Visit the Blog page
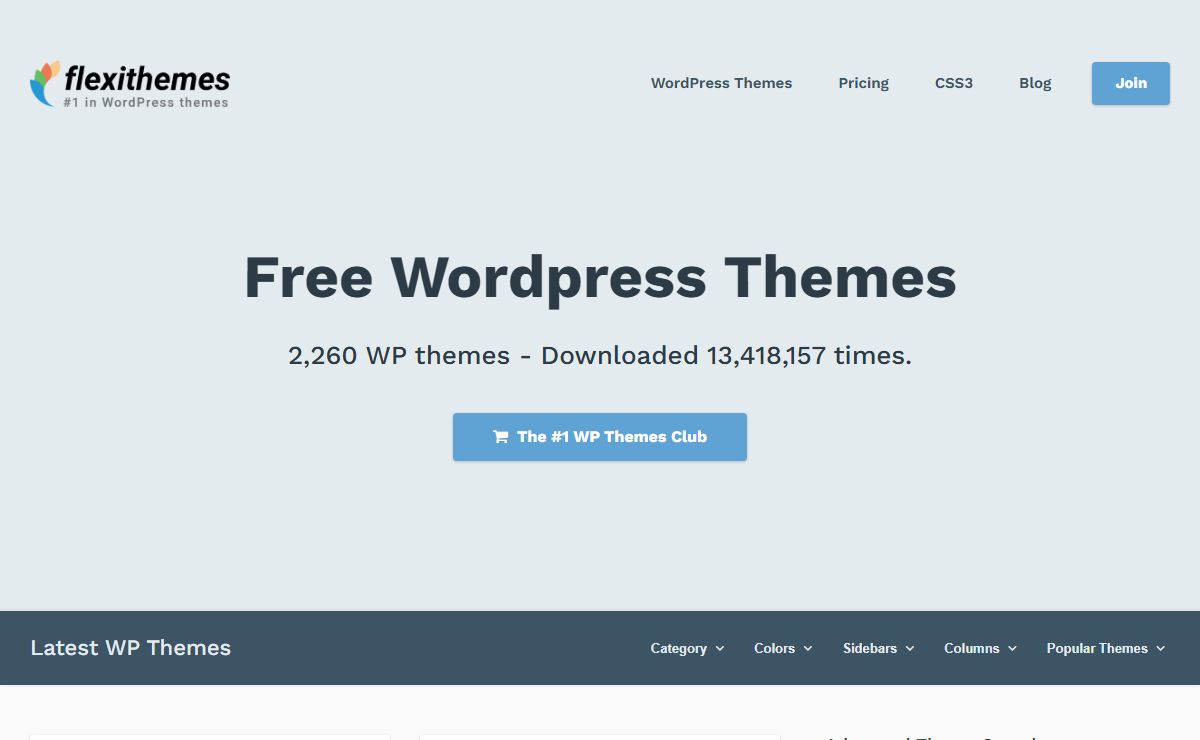The width and height of the screenshot is (1200, 740). 1035,83
